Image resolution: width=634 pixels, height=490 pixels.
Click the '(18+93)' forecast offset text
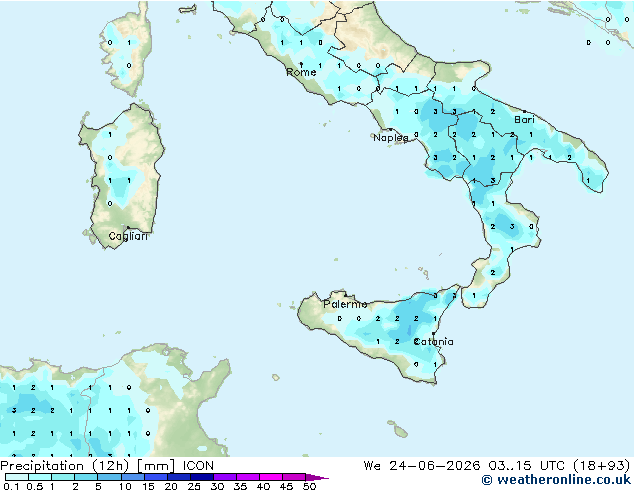point(600,466)
